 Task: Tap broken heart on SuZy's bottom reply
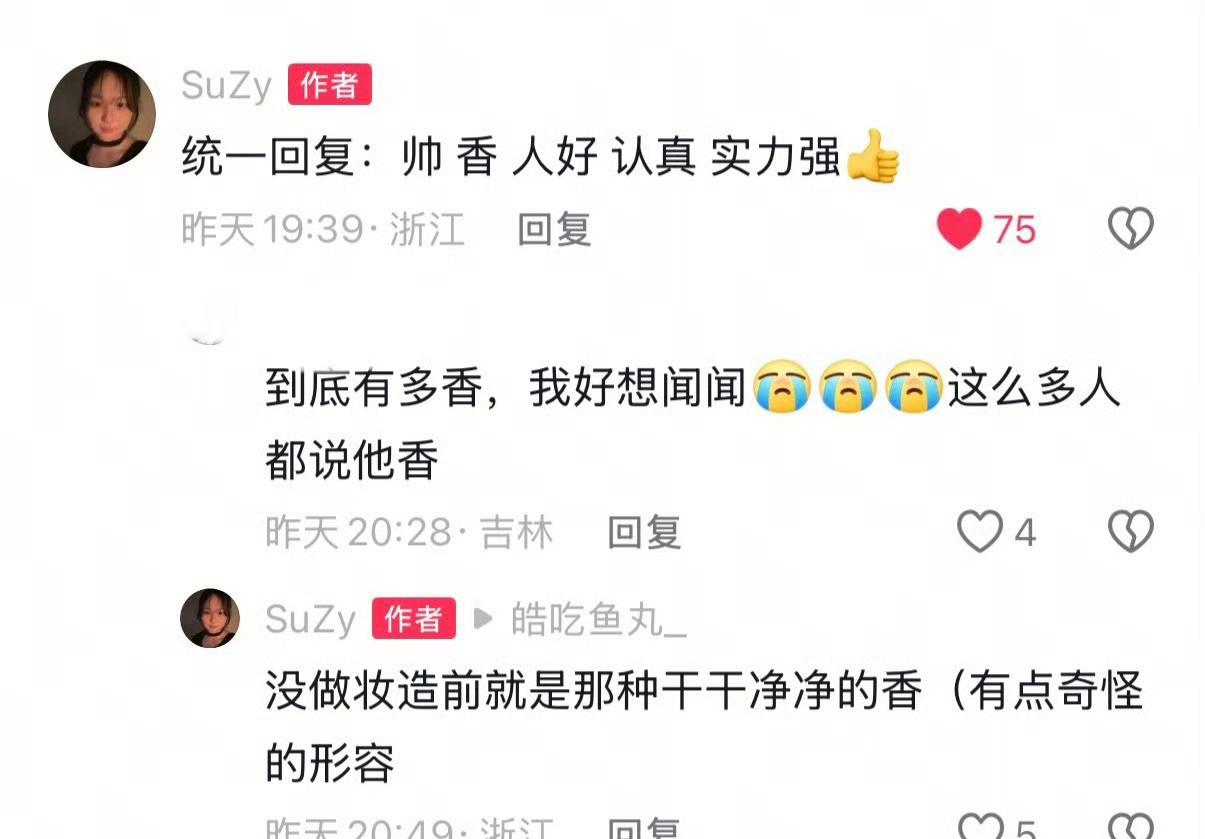click(1131, 828)
